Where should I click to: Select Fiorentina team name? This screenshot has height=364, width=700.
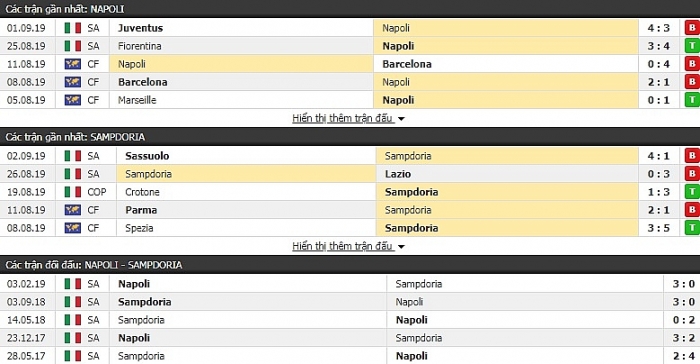tap(140, 46)
